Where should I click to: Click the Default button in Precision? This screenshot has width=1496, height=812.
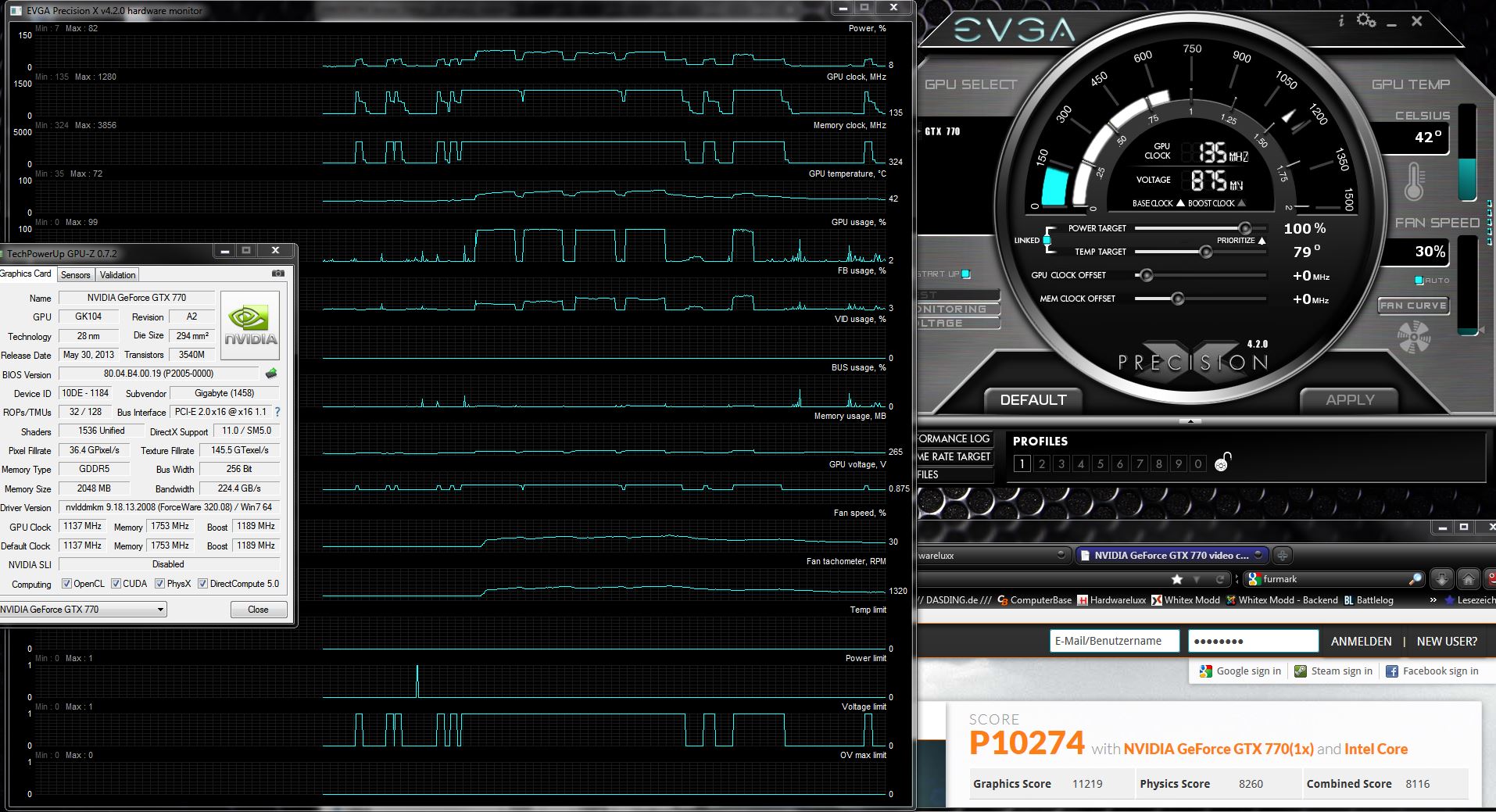1033,400
